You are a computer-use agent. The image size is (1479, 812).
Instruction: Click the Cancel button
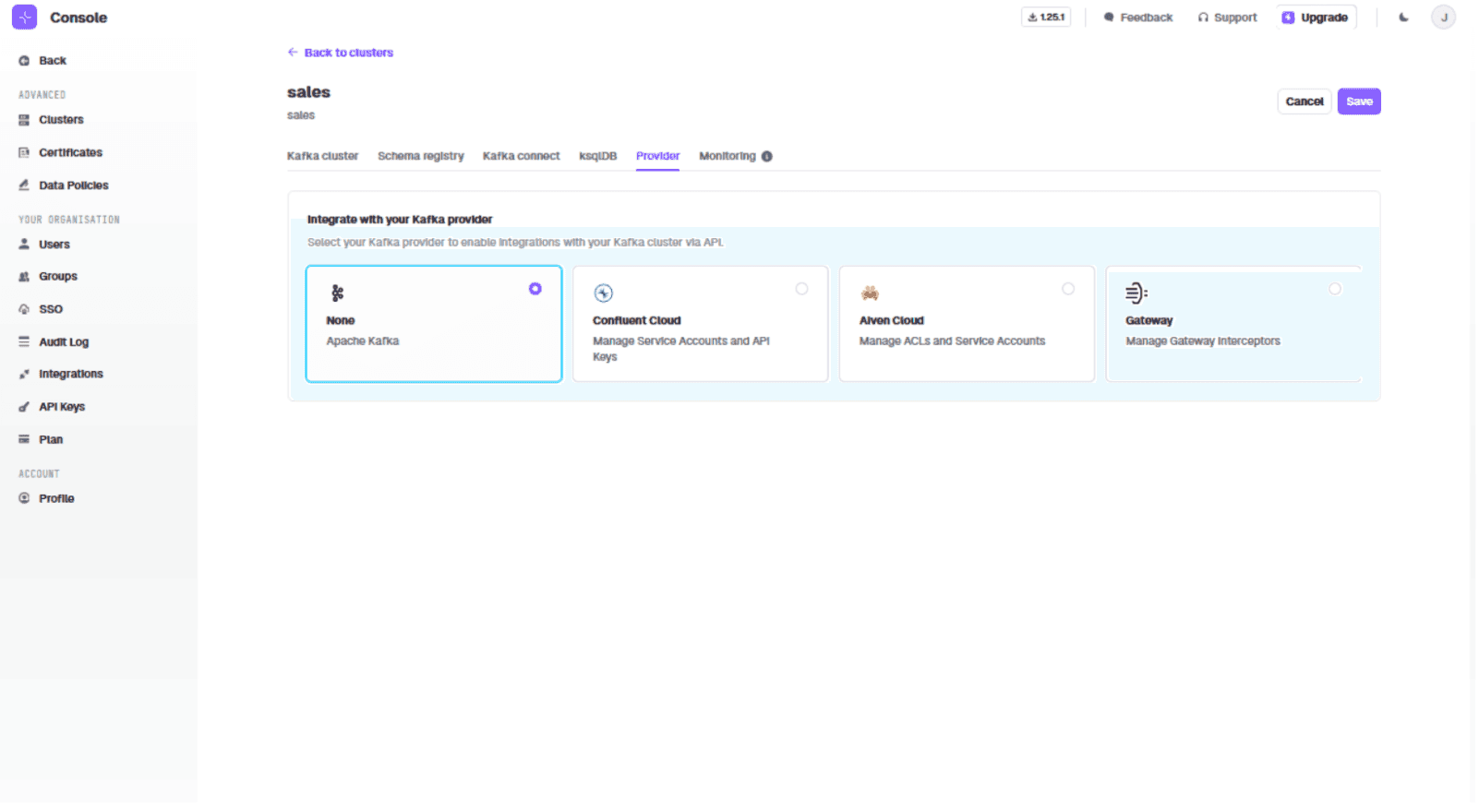[x=1304, y=101]
